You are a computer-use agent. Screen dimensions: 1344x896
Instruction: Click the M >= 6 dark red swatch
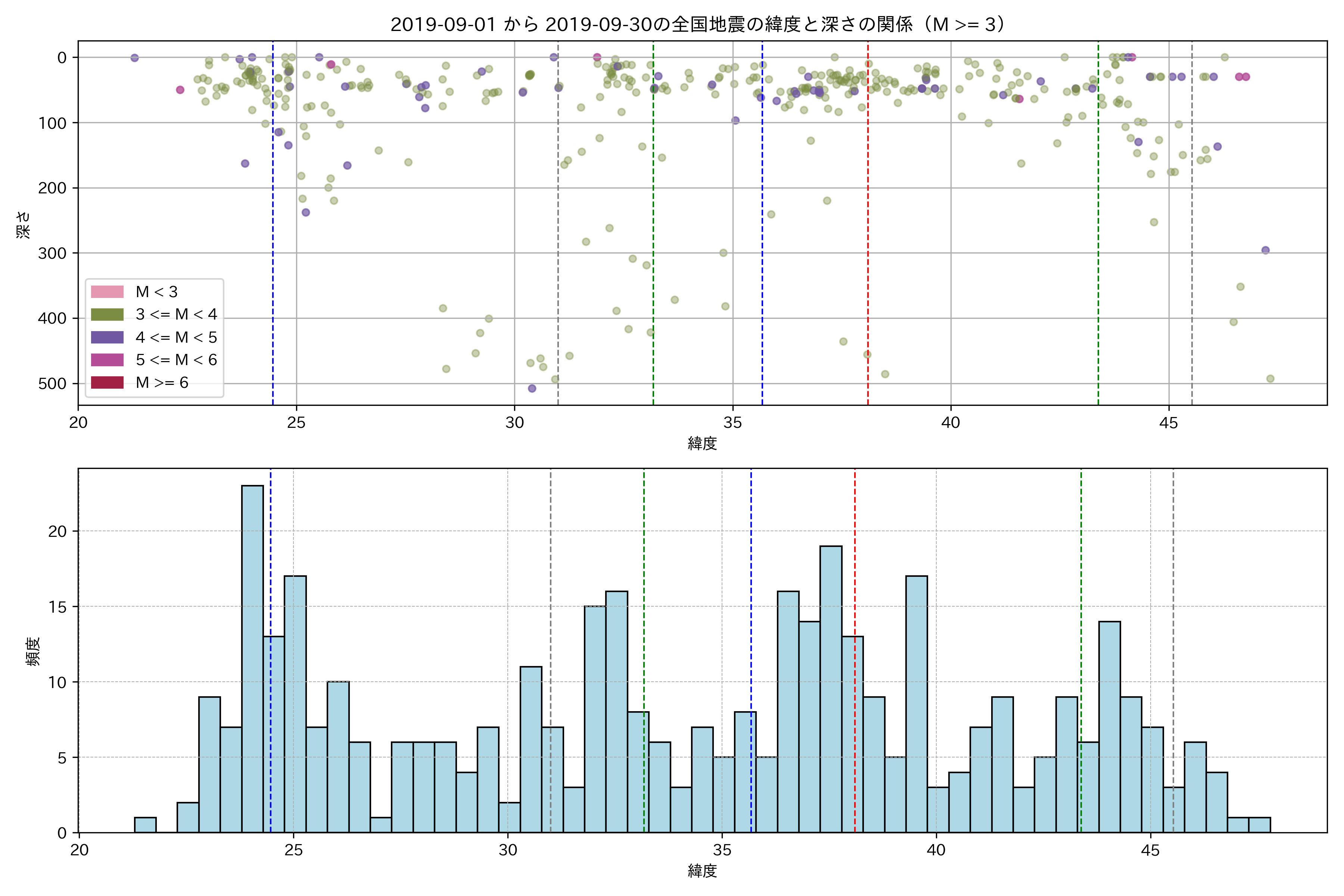click(107, 383)
